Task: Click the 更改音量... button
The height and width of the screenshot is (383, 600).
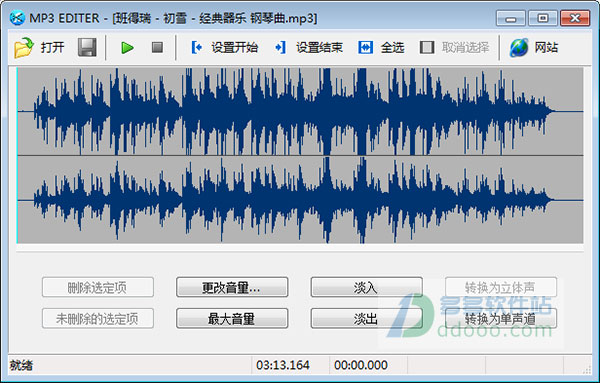Action: coord(232,287)
